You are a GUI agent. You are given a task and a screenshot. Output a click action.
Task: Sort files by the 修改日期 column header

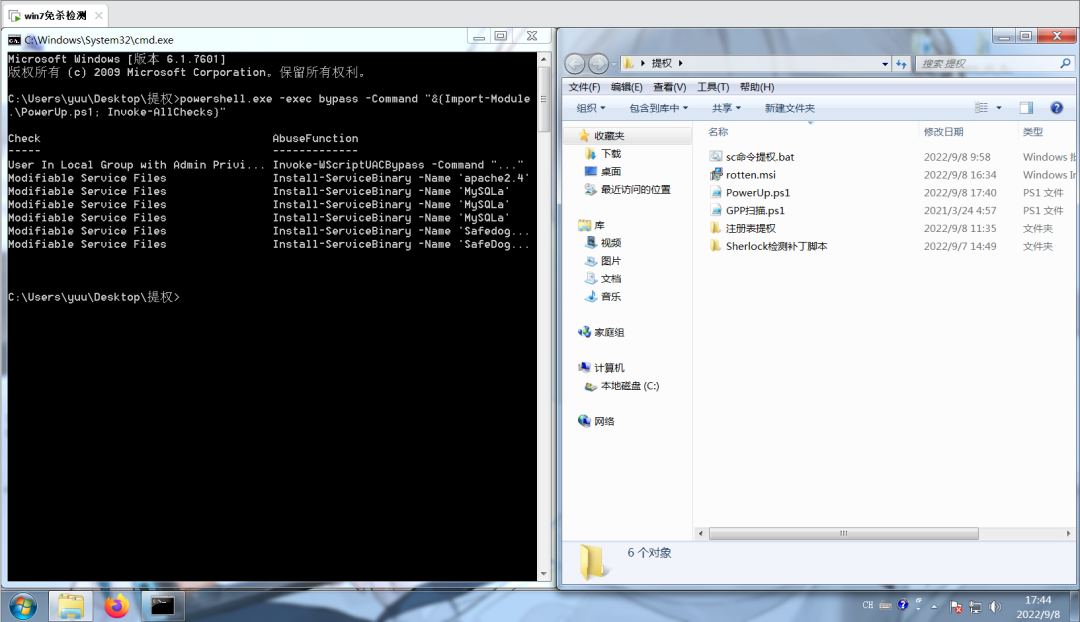coord(946,132)
